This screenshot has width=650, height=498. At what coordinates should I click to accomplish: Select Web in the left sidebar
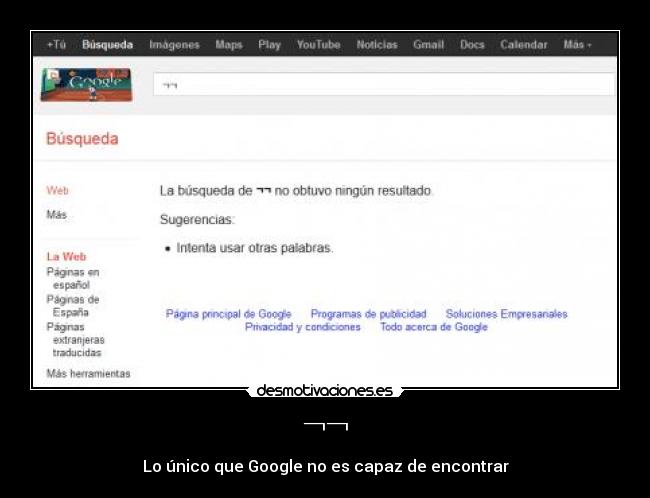click(x=57, y=191)
